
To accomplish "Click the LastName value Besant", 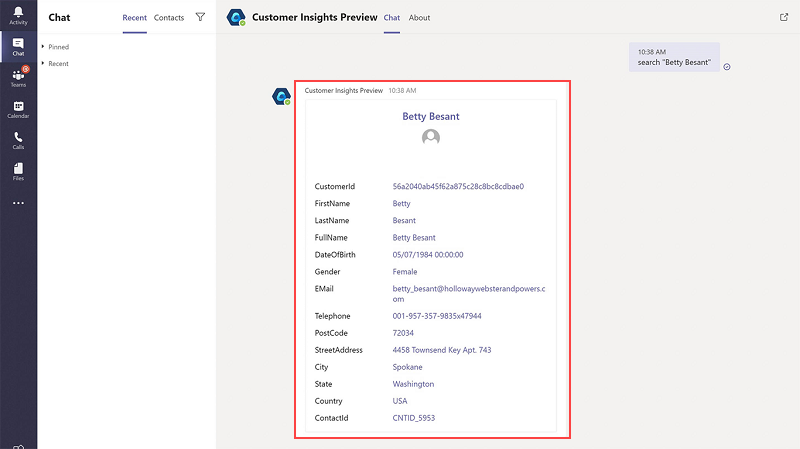I will coord(404,220).
